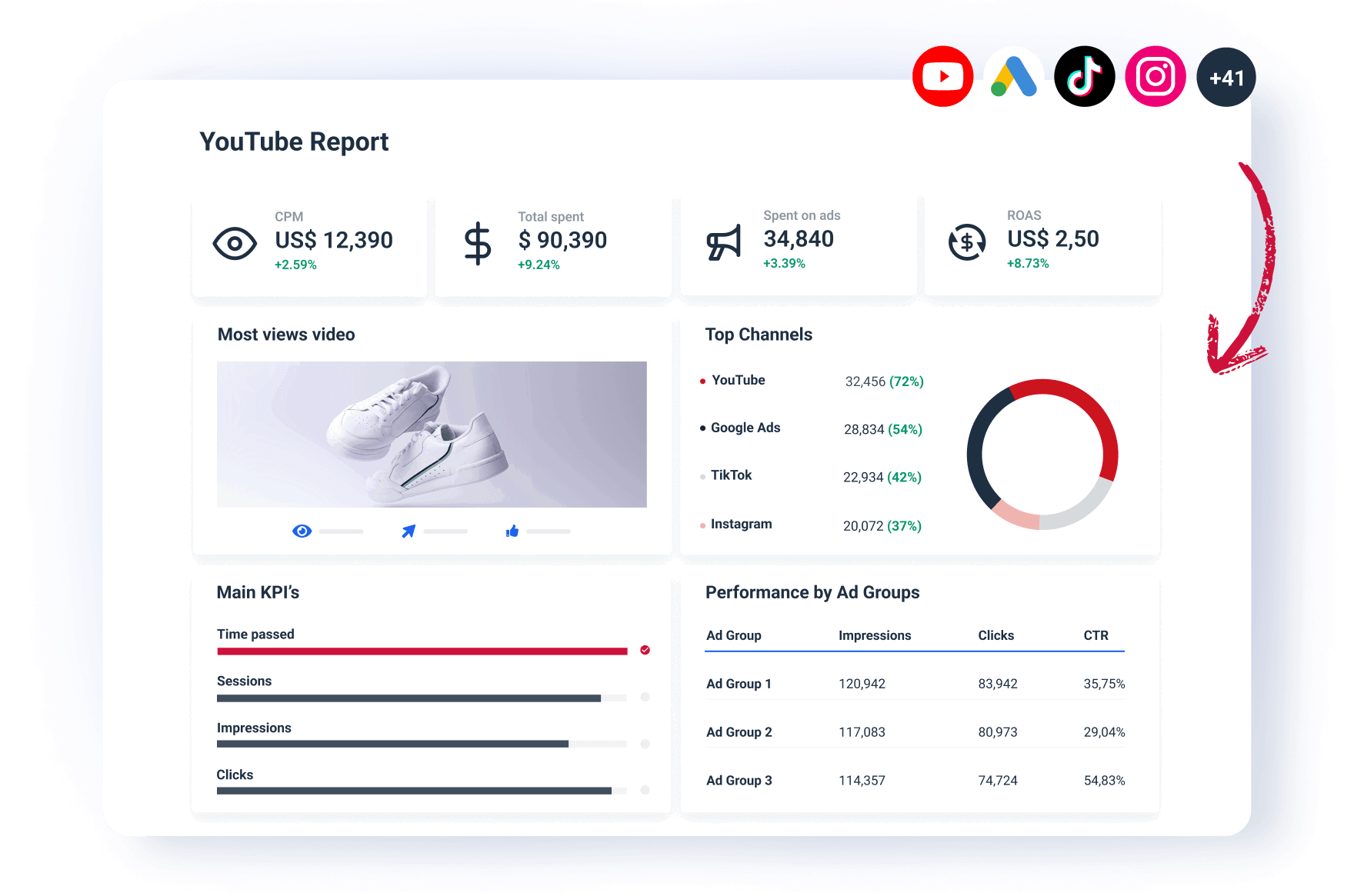
Task: Click the Impressions progress bar in Main KPI's
Action: [x=422, y=744]
